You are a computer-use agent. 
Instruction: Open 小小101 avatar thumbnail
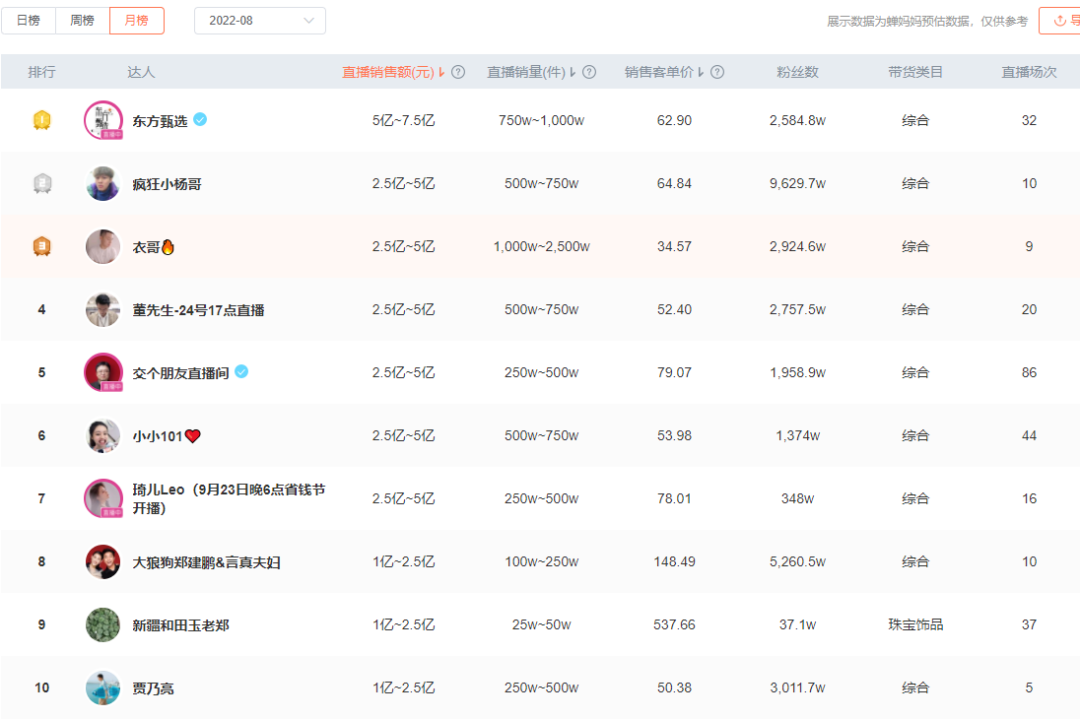point(103,436)
